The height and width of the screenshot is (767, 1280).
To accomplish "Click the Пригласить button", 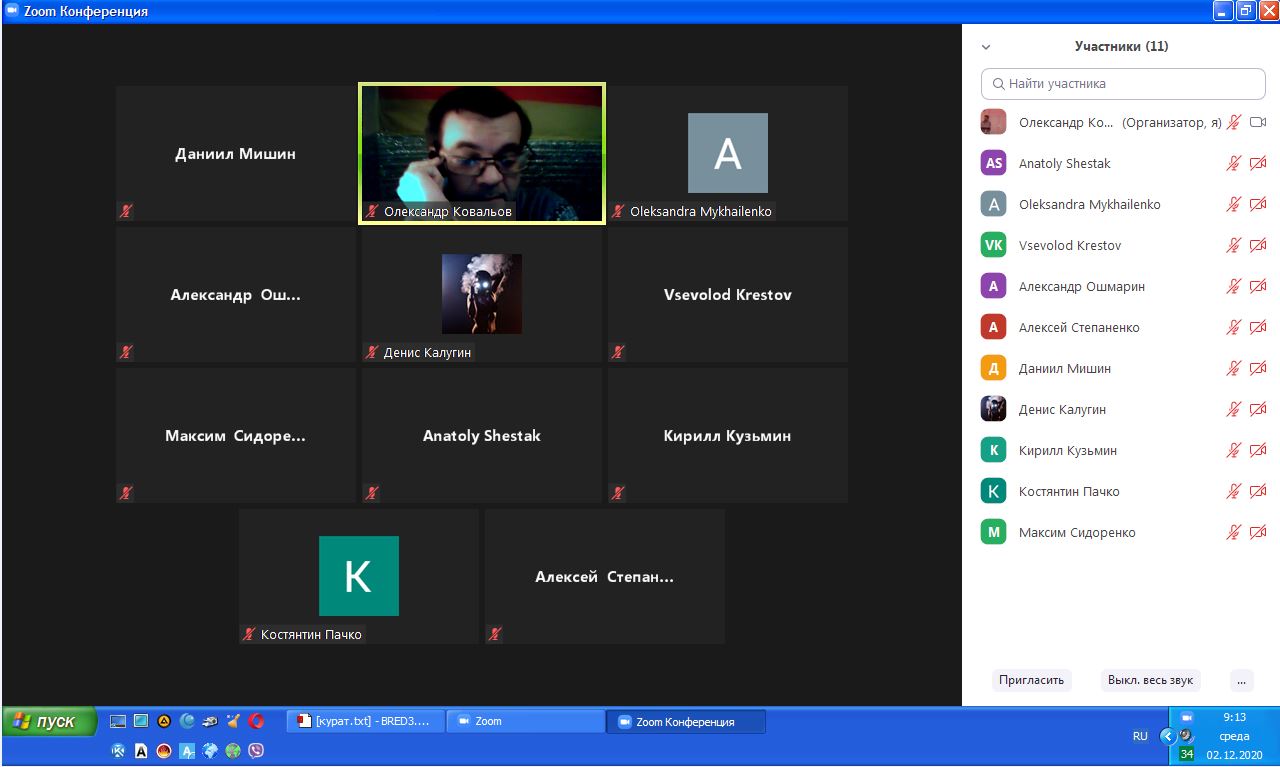I will tap(1031, 680).
